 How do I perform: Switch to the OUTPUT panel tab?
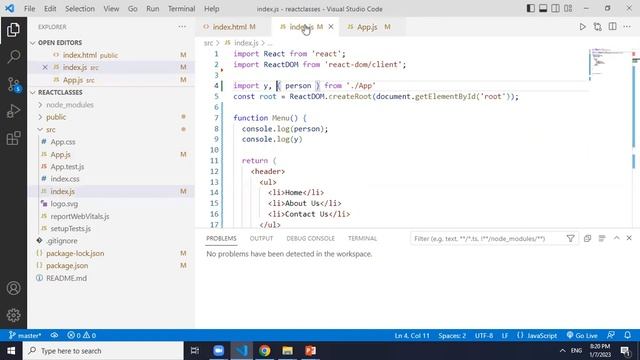[261, 238]
